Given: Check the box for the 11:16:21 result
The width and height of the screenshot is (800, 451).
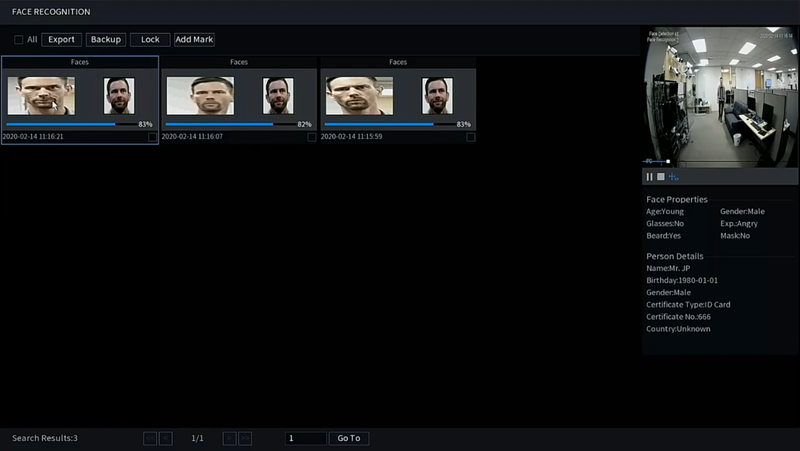Looking at the screenshot, I should (152, 137).
